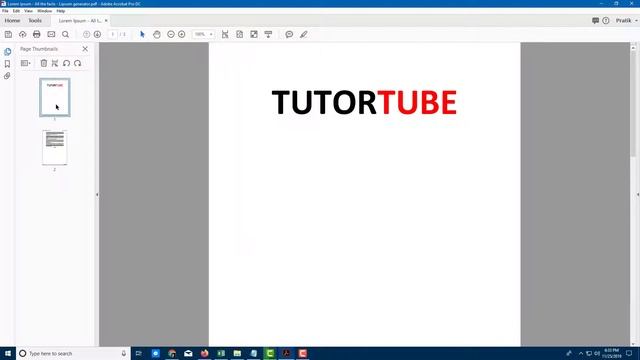640x360 pixels.
Task: Open the help question mark icon
Action: 606,20
